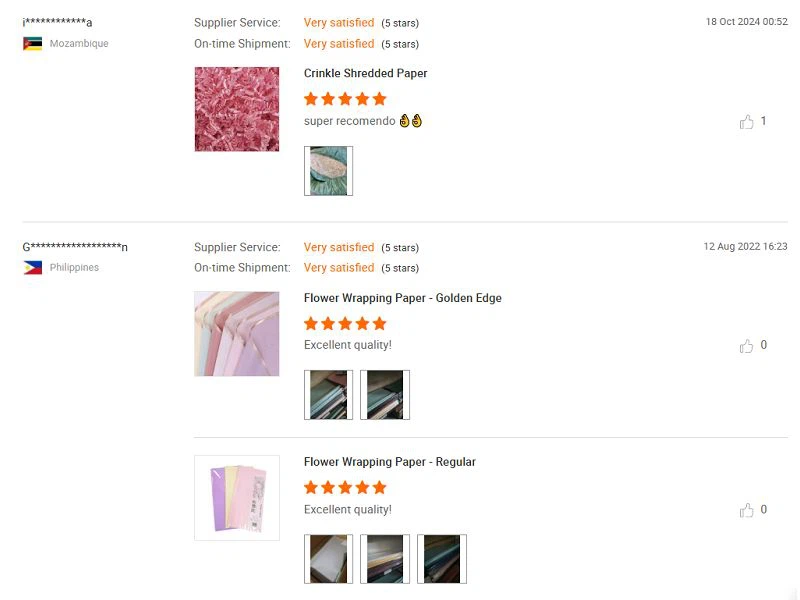
Task: Open Crinkle Shredded Paper product image
Action: pos(237,109)
